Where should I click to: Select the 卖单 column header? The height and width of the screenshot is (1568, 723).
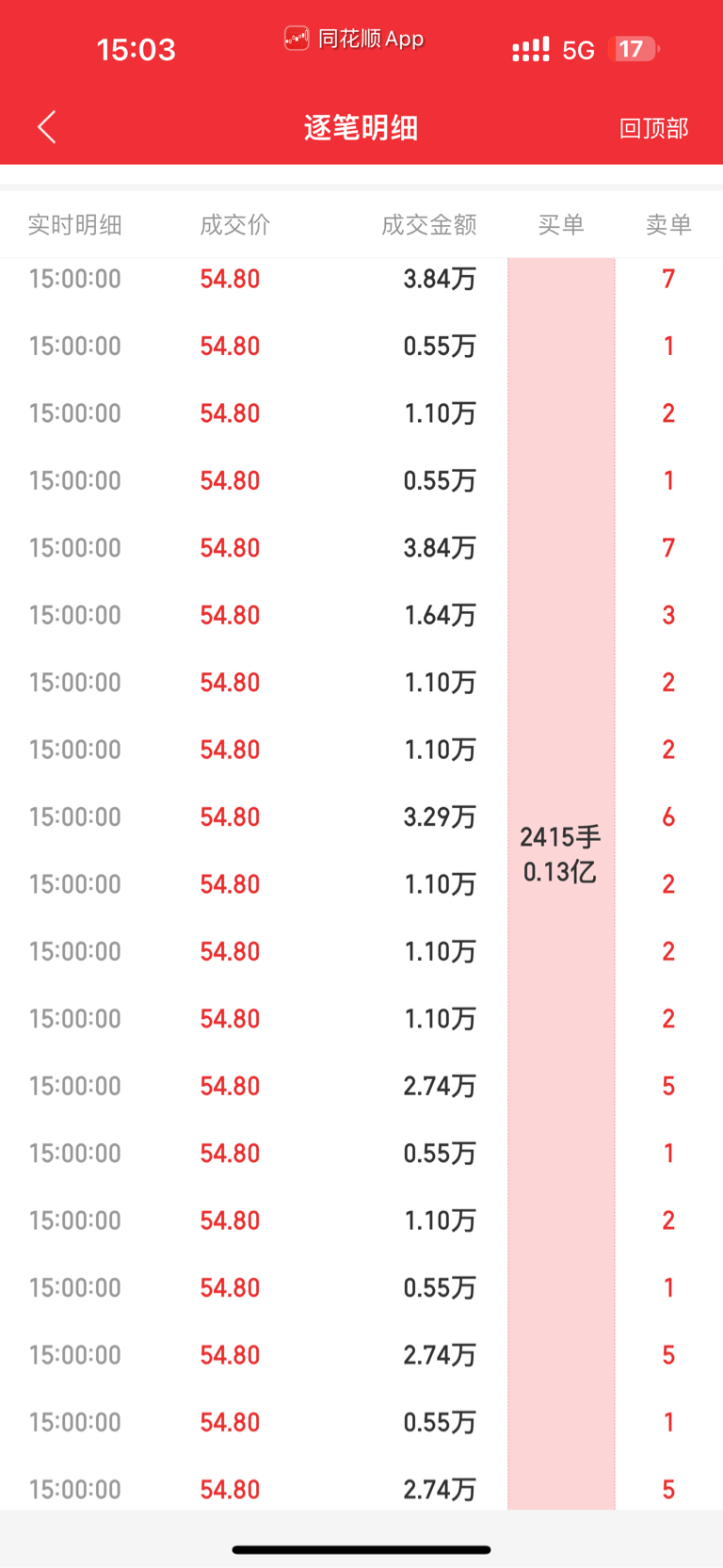(x=668, y=225)
